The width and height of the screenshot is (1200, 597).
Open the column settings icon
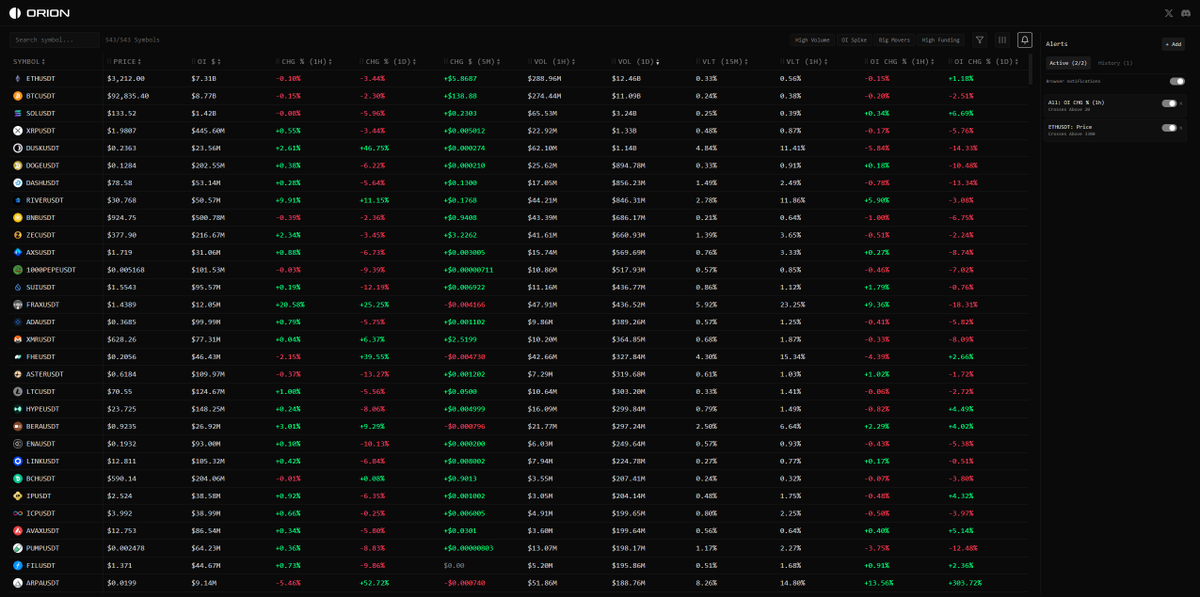coord(1003,40)
